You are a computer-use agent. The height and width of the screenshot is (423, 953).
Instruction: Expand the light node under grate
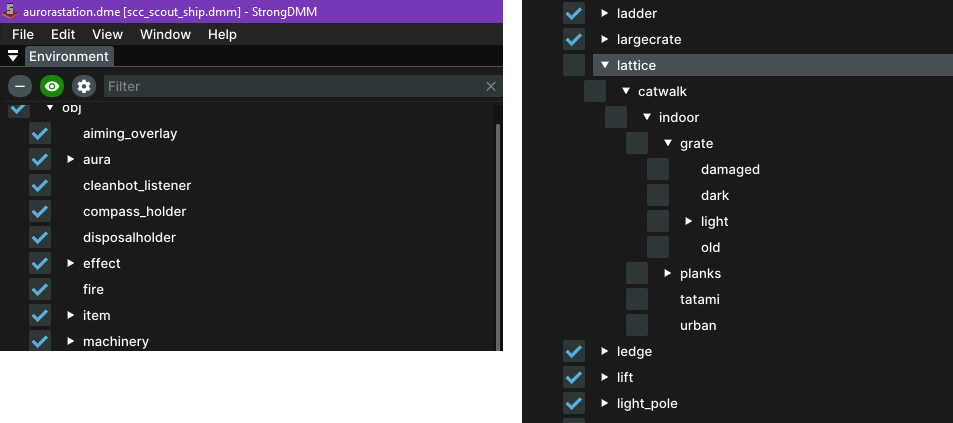(x=689, y=221)
